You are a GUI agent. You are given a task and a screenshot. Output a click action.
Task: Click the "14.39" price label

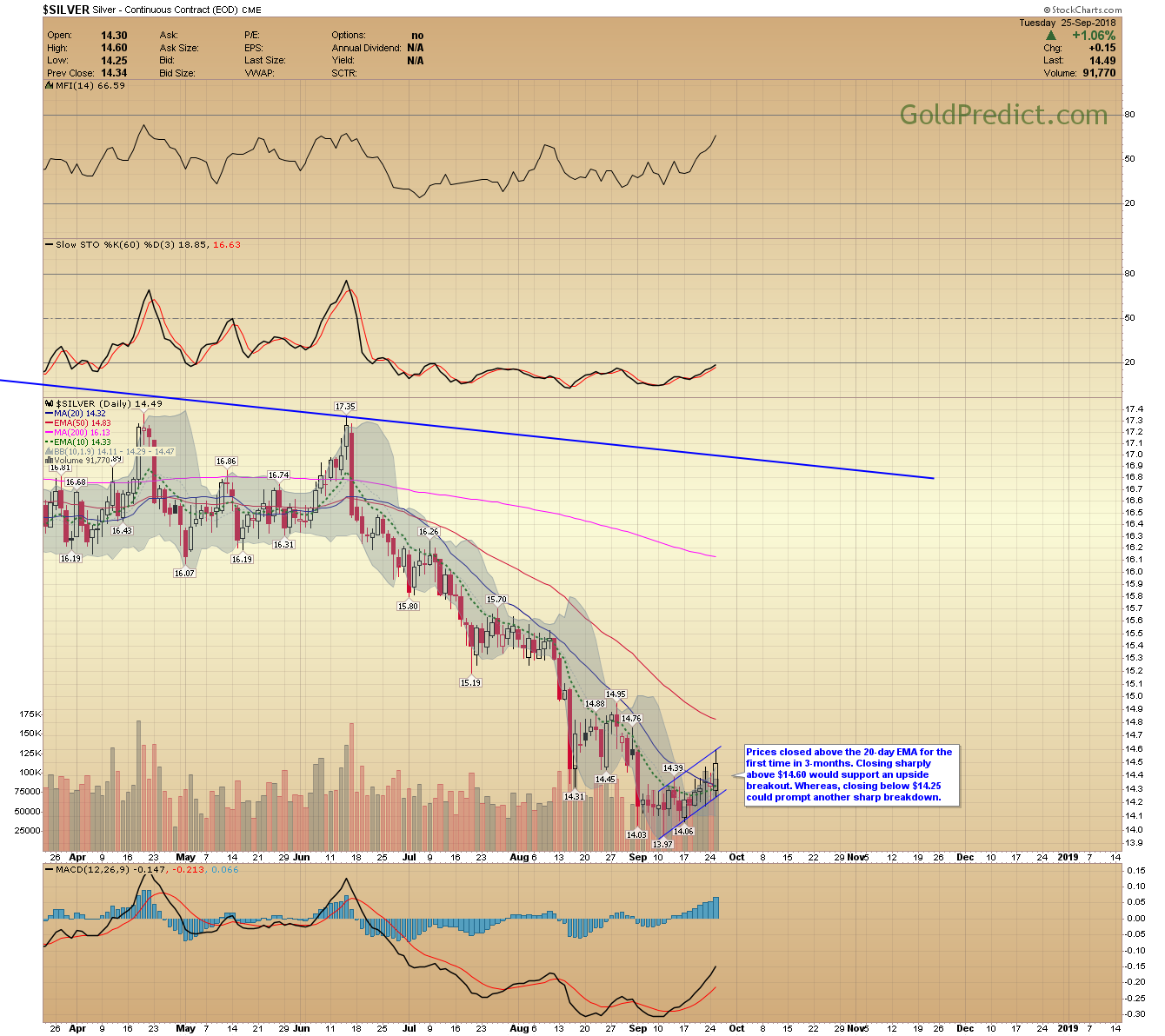point(673,768)
